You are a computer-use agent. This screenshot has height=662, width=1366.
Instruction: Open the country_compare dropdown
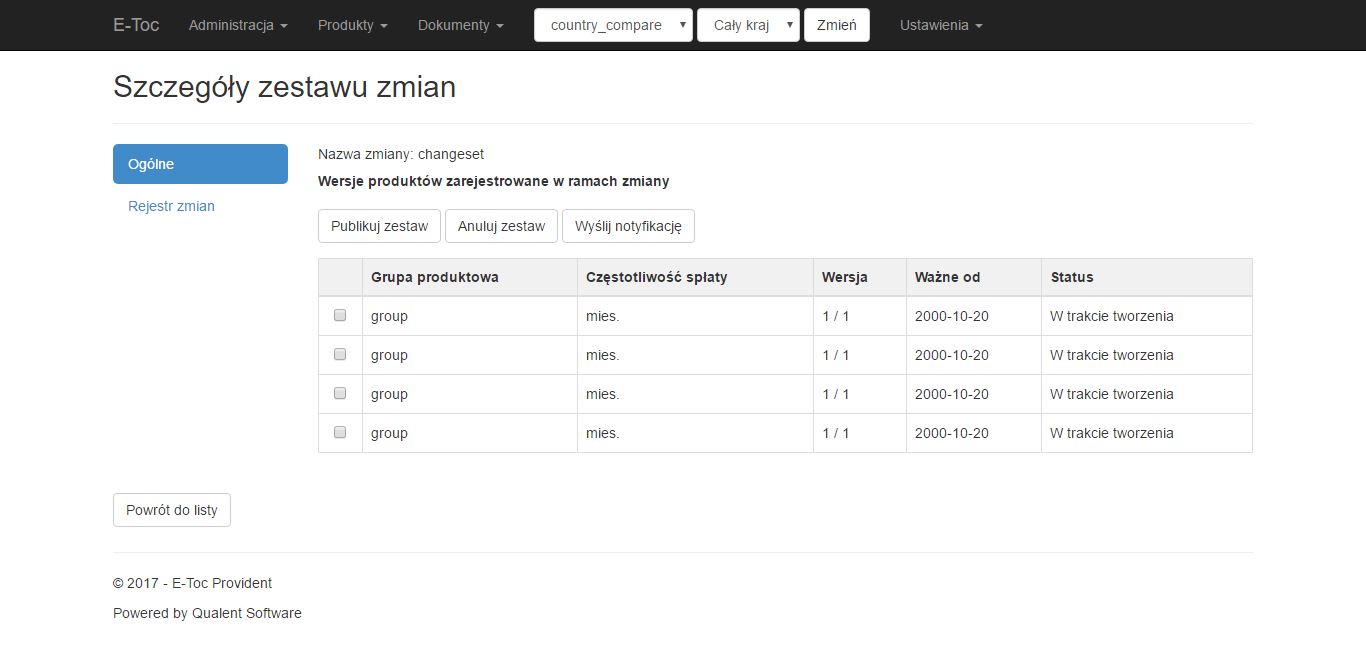click(613, 25)
